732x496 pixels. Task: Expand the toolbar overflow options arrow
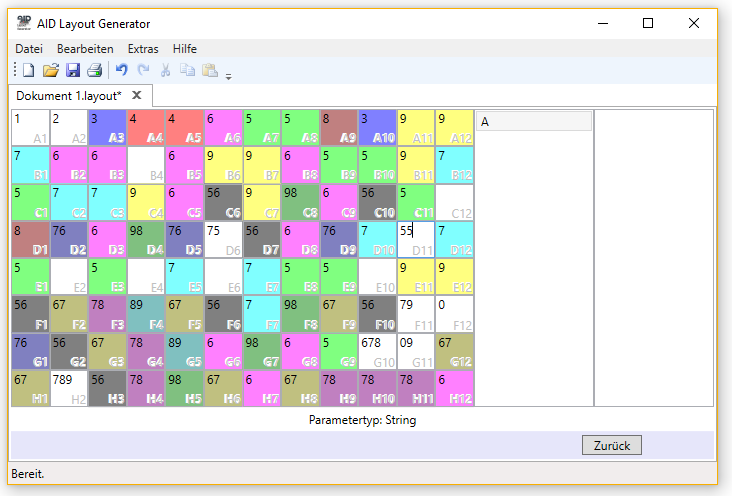(228, 74)
